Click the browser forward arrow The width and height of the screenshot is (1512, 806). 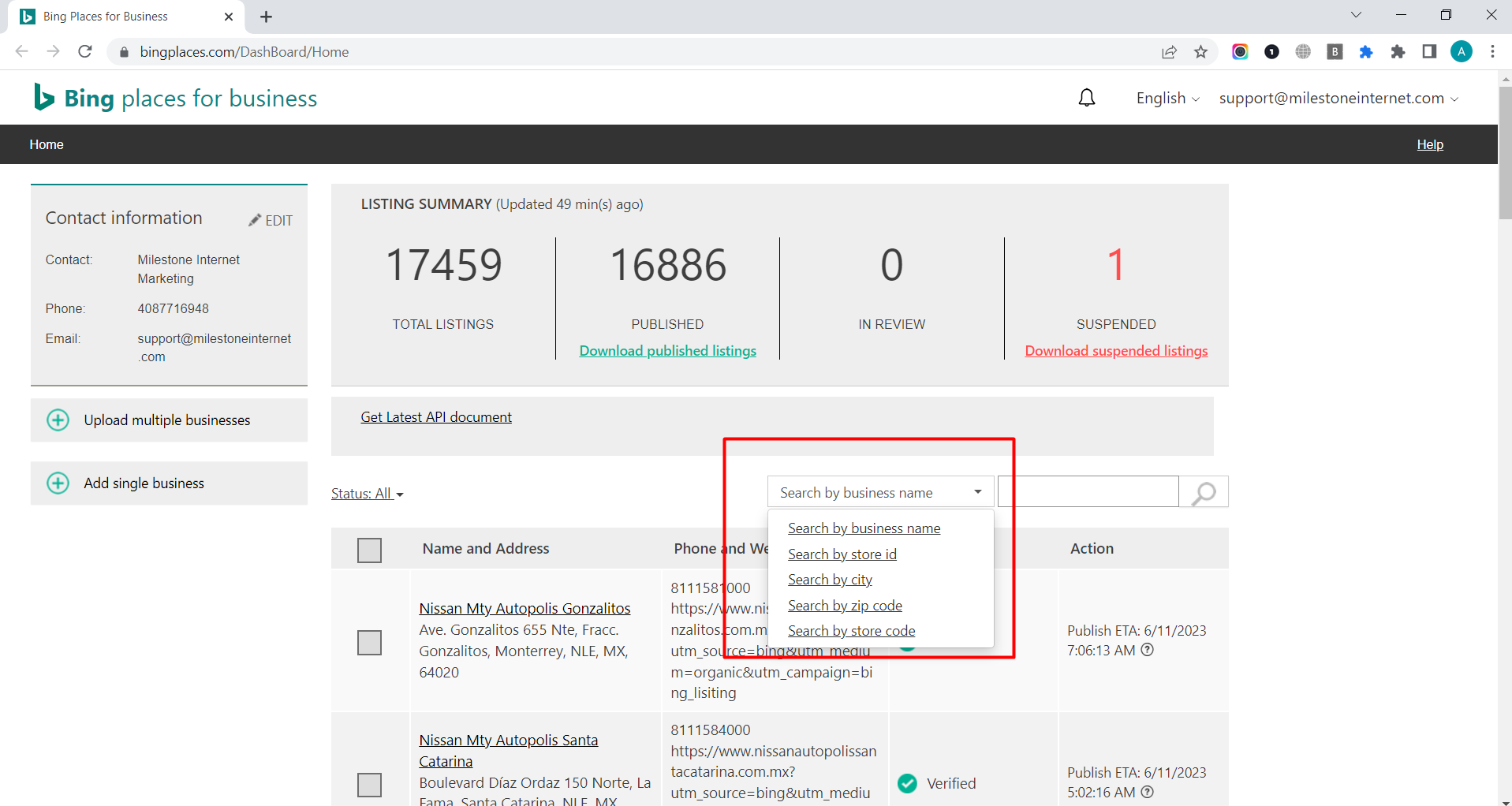[53, 52]
